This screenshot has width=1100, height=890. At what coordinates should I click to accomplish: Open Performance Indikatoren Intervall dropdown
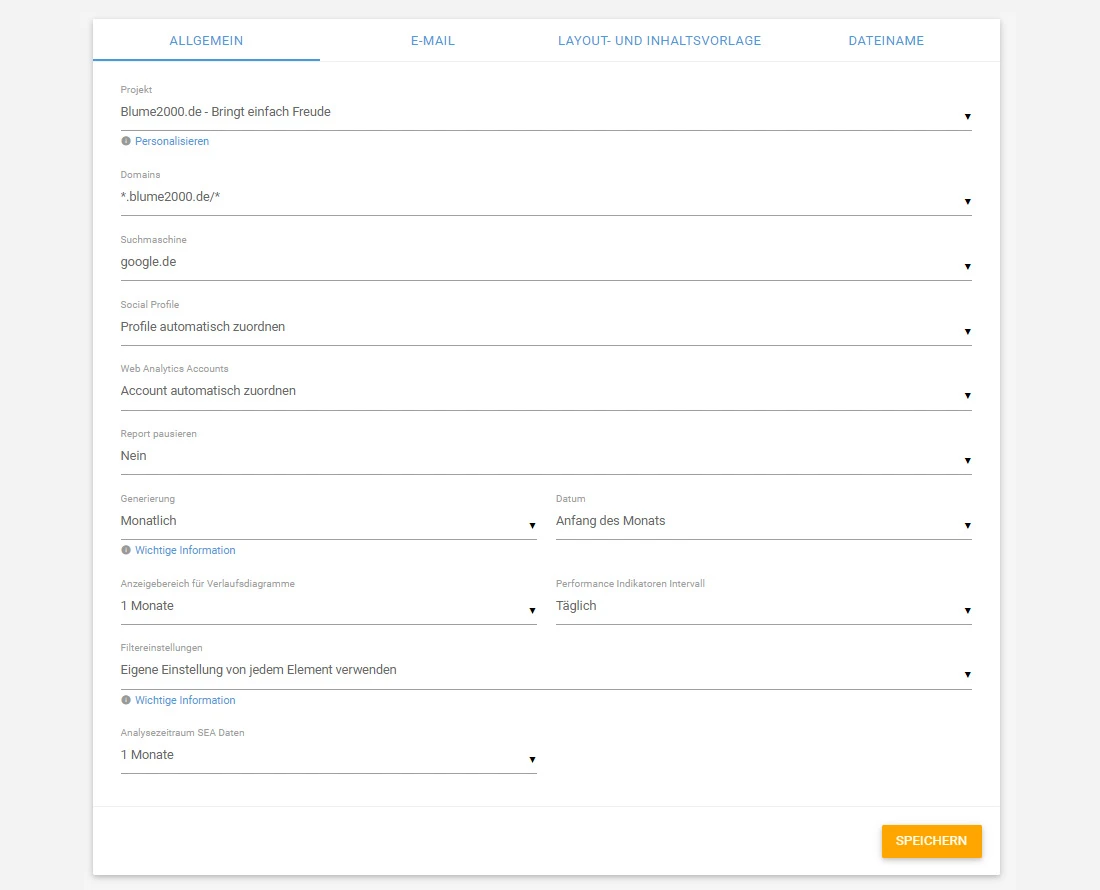[763, 607]
